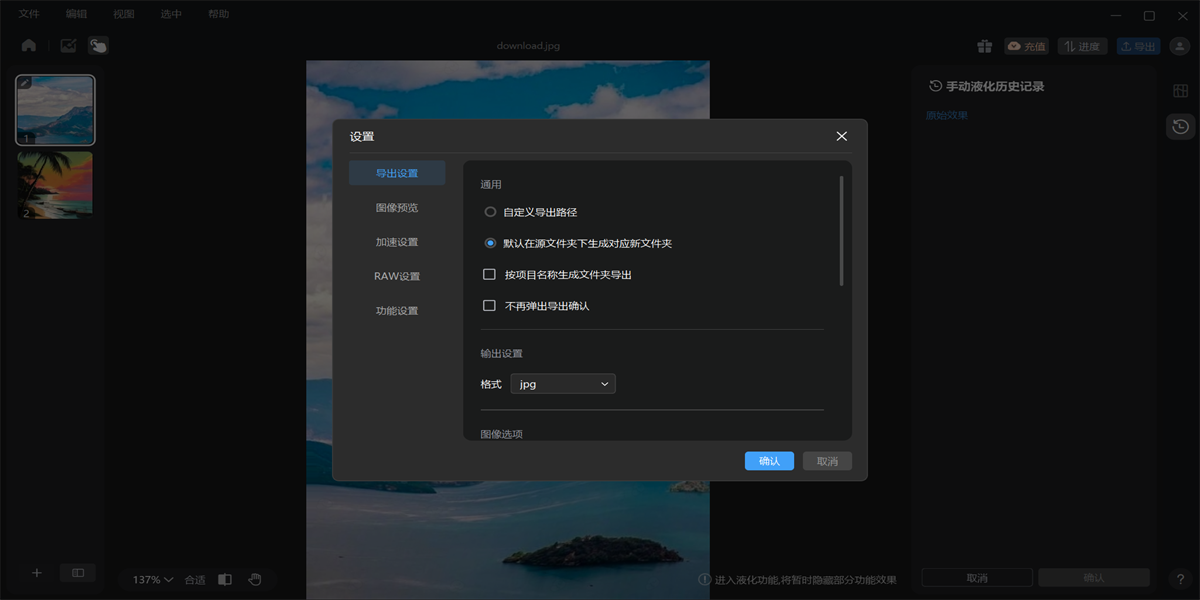Screen dimensions: 1200x600
Task: Open the history record panel icon
Action: coord(1180,126)
